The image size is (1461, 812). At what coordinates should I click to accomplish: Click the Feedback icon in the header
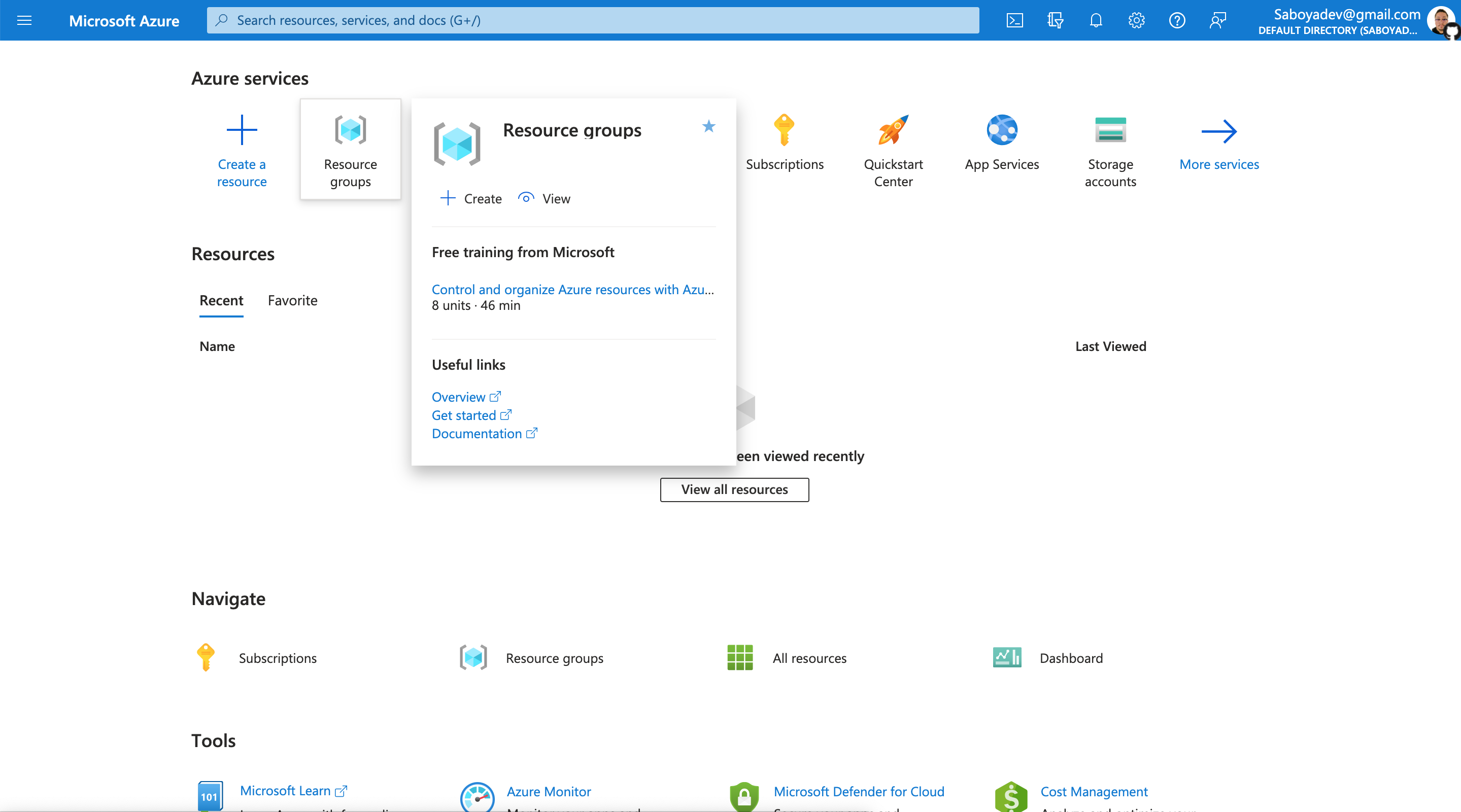[1218, 20]
